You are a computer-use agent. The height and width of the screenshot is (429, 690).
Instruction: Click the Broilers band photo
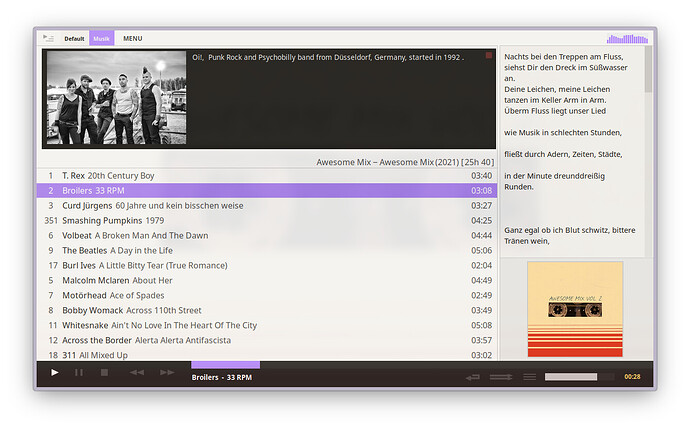117,98
